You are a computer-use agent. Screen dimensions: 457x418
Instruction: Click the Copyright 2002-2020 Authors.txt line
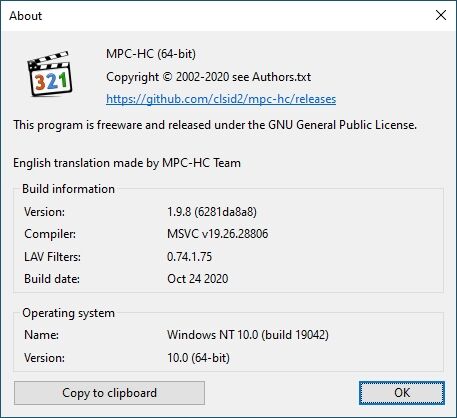coord(208,77)
